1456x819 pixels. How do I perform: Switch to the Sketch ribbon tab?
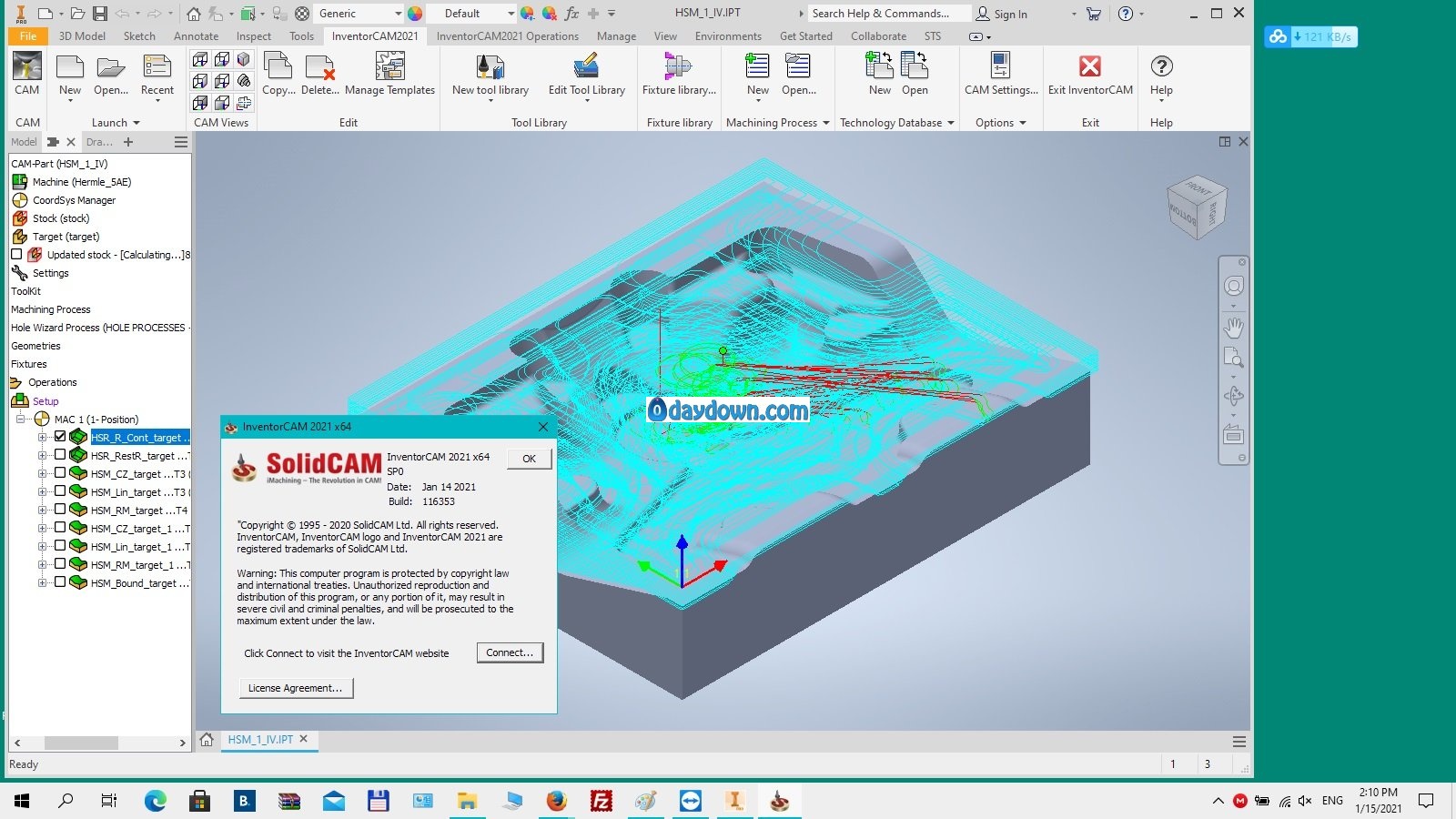(x=139, y=36)
